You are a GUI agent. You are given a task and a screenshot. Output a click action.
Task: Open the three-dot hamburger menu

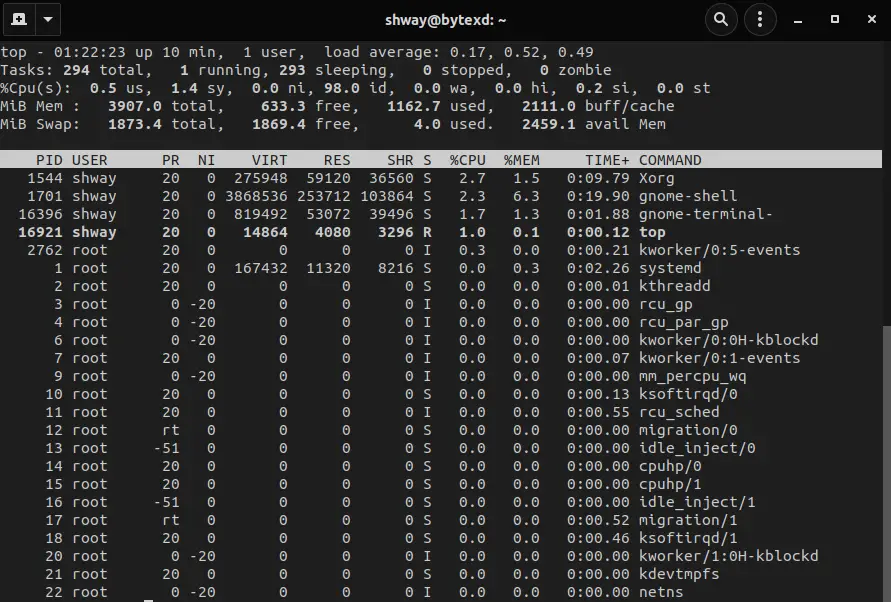(x=760, y=19)
